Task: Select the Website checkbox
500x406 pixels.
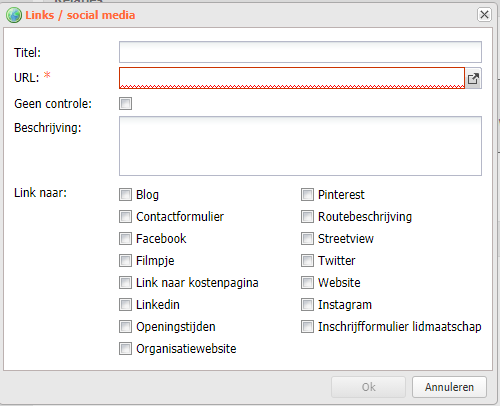Action: click(307, 282)
